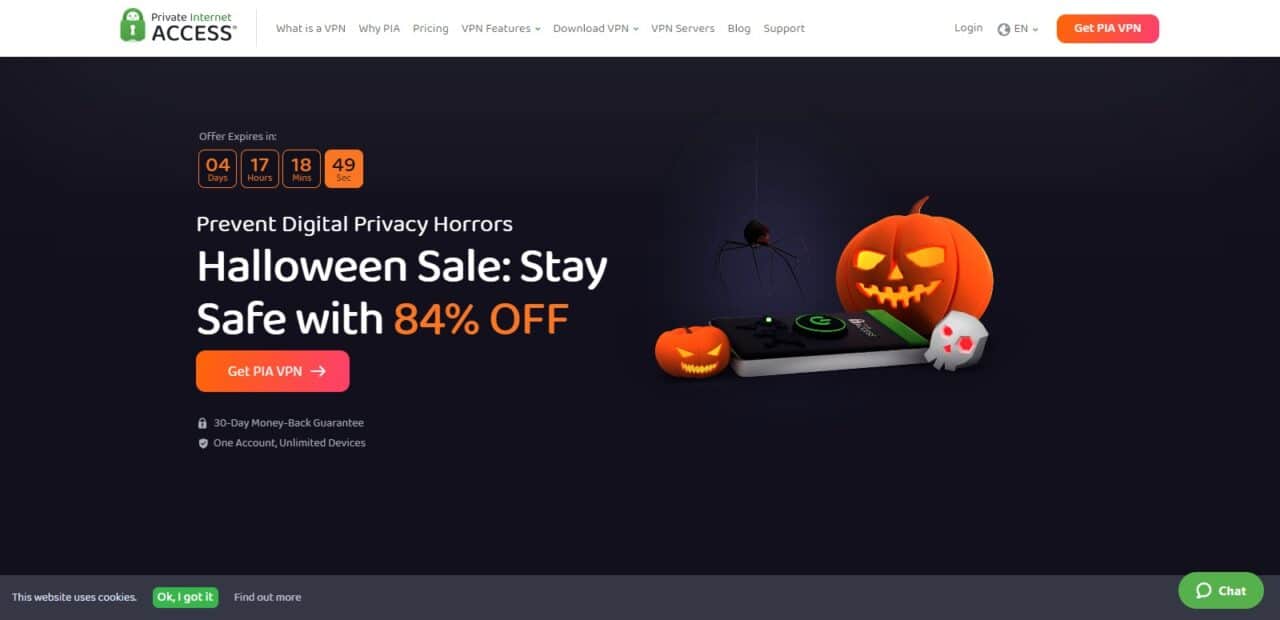This screenshot has height=620, width=1280.
Task: Click the globe language icon
Action: point(1004,29)
